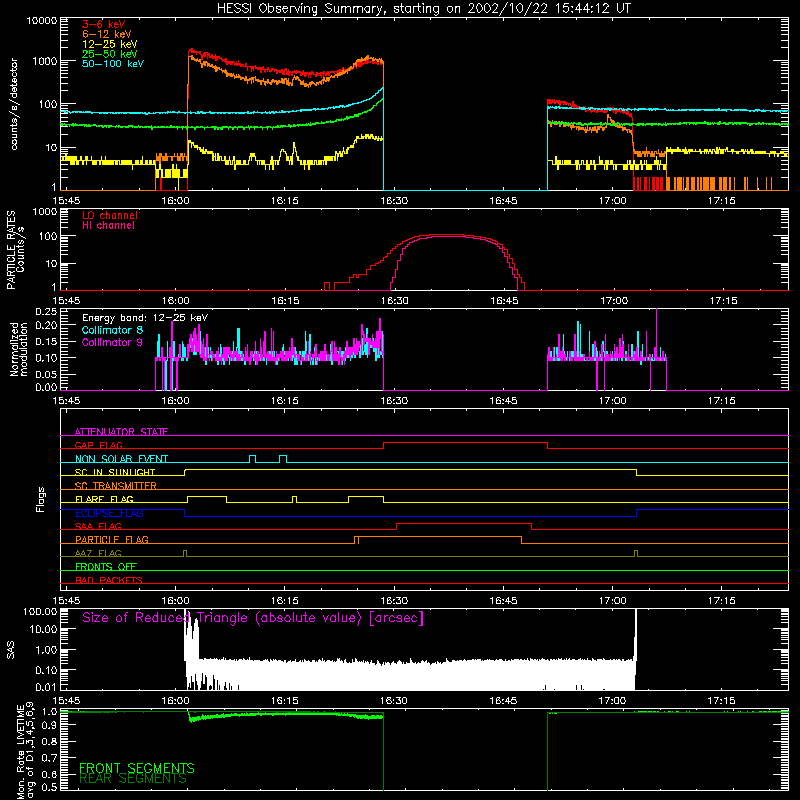Viewport: 800px width, 800px height.
Task: Click the 0.01 tick on SAS axis
Action: coord(46,687)
